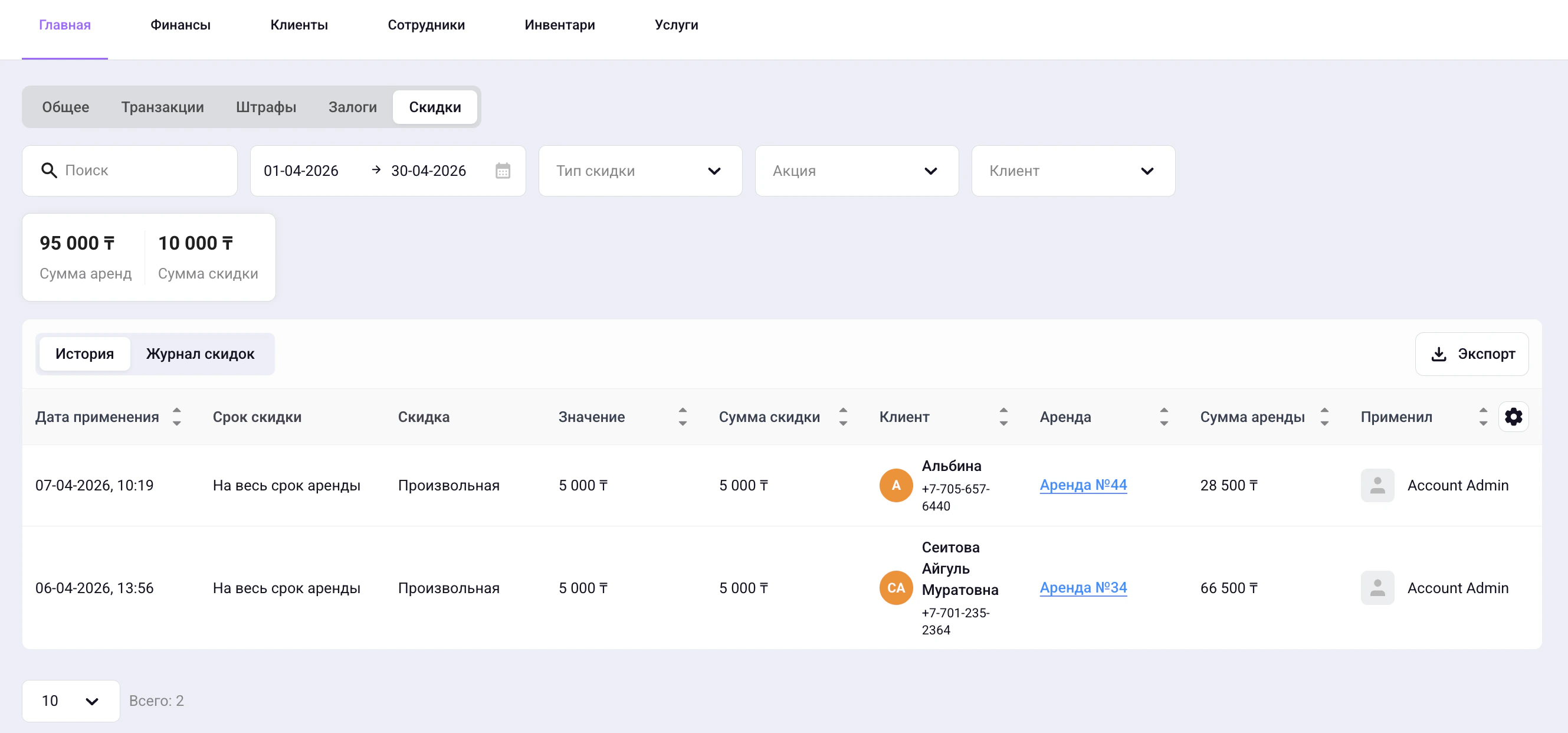1568x733 pixels.
Task: Open table column settings gear
Action: click(x=1513, y=417)
